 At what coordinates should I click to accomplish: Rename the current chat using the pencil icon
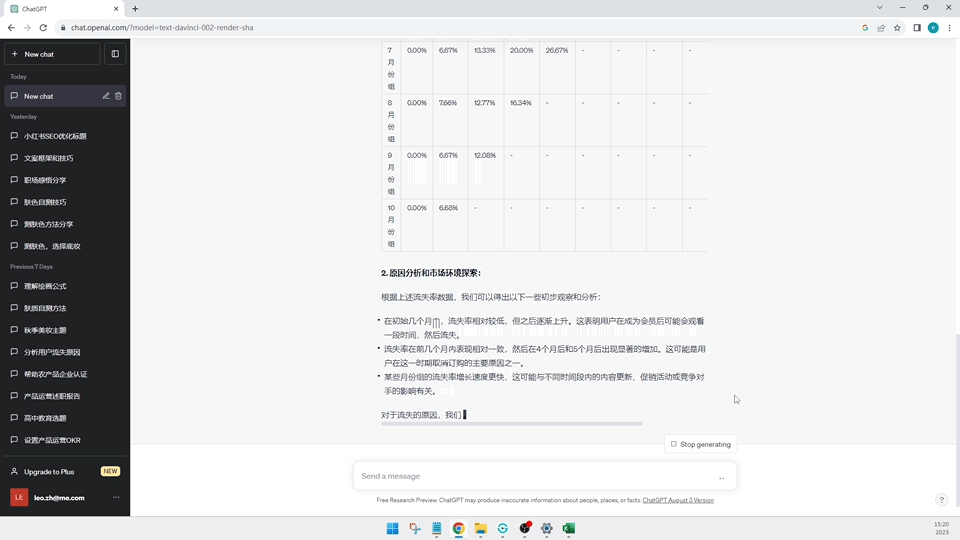coord(106,96)
